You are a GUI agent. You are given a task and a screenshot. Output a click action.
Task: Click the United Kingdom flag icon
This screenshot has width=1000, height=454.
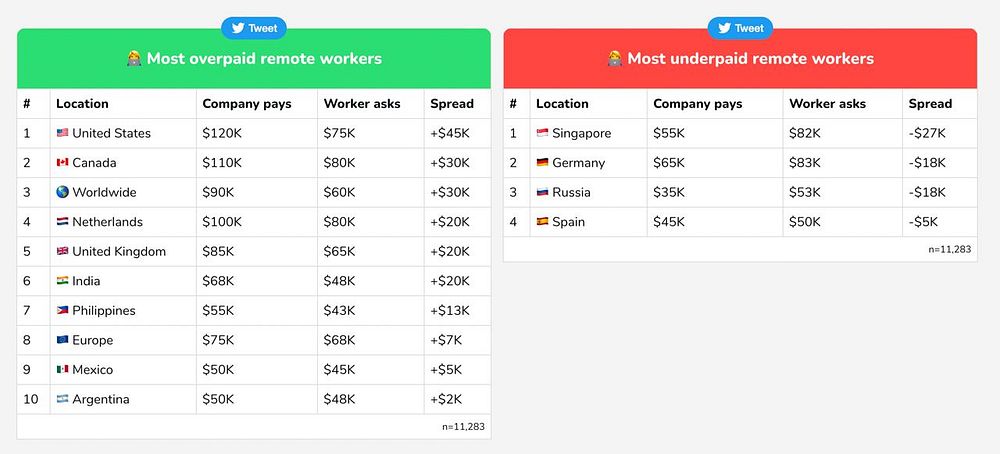pos(62,251)
